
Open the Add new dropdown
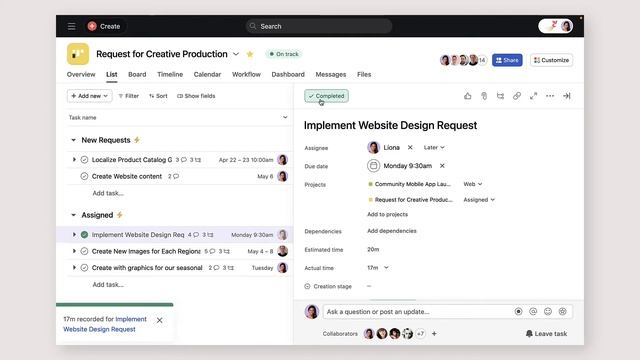pos(89,96)
